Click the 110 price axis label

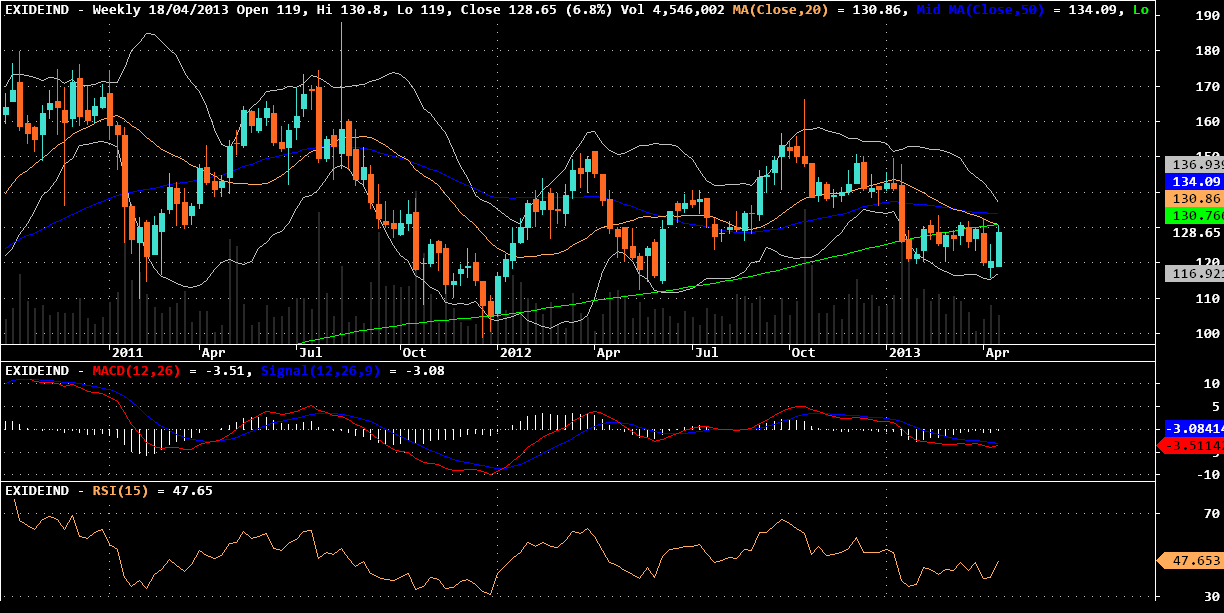(x=1208, y=298)
